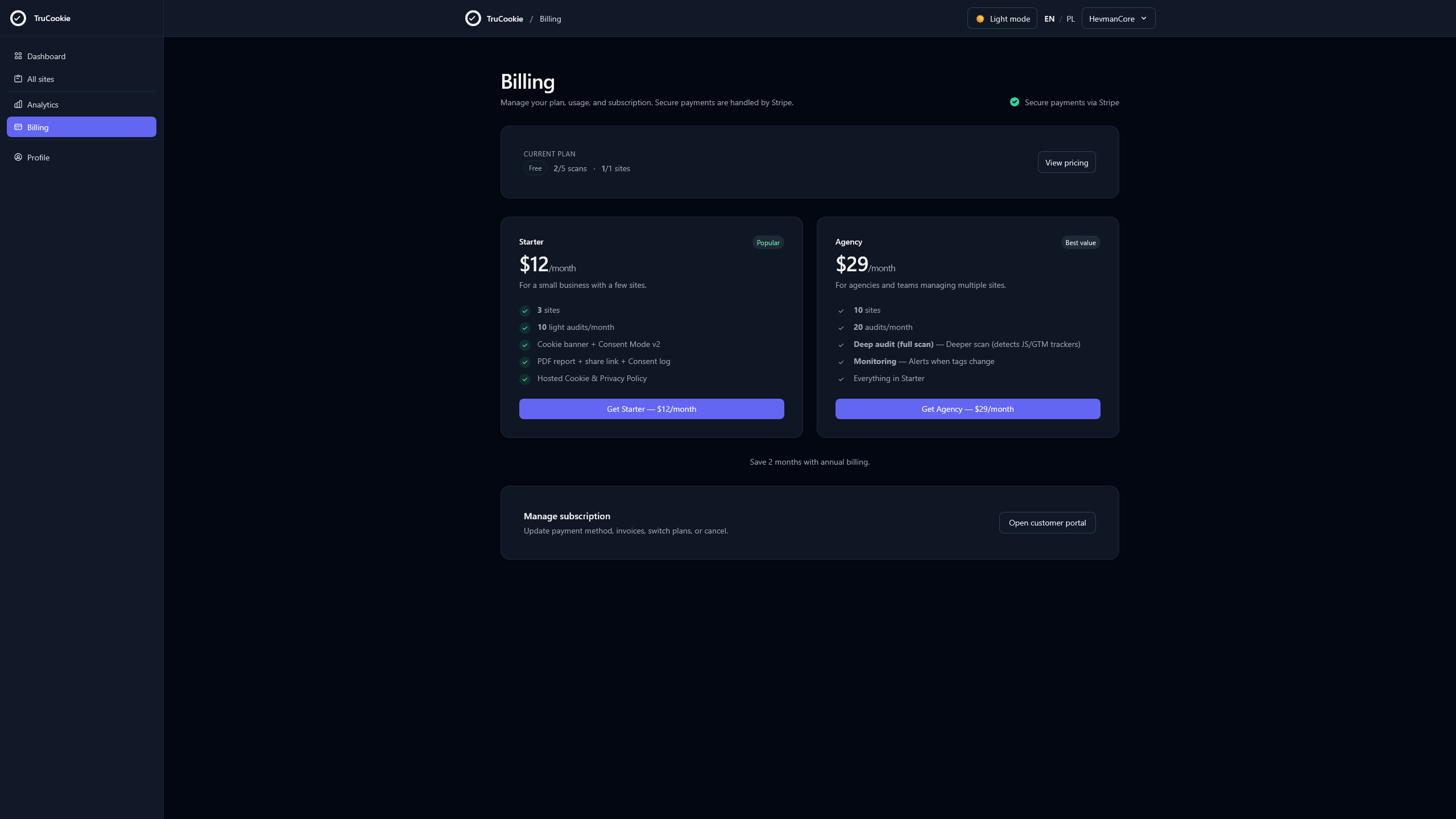
Task: Click the green Stripe secure payments badge
Action: click(1015, 102)
